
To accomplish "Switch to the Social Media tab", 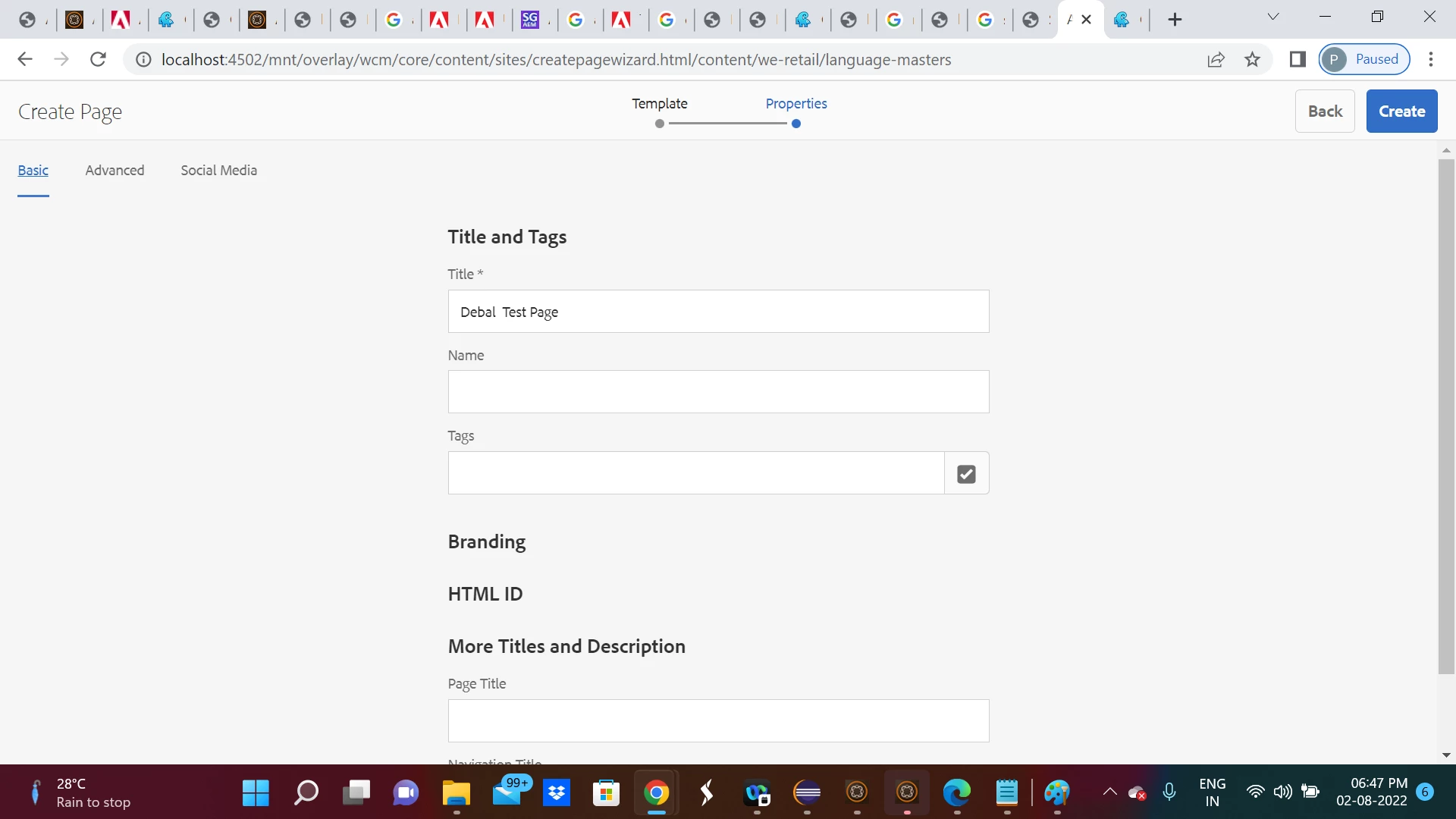I will click(218, 171).
